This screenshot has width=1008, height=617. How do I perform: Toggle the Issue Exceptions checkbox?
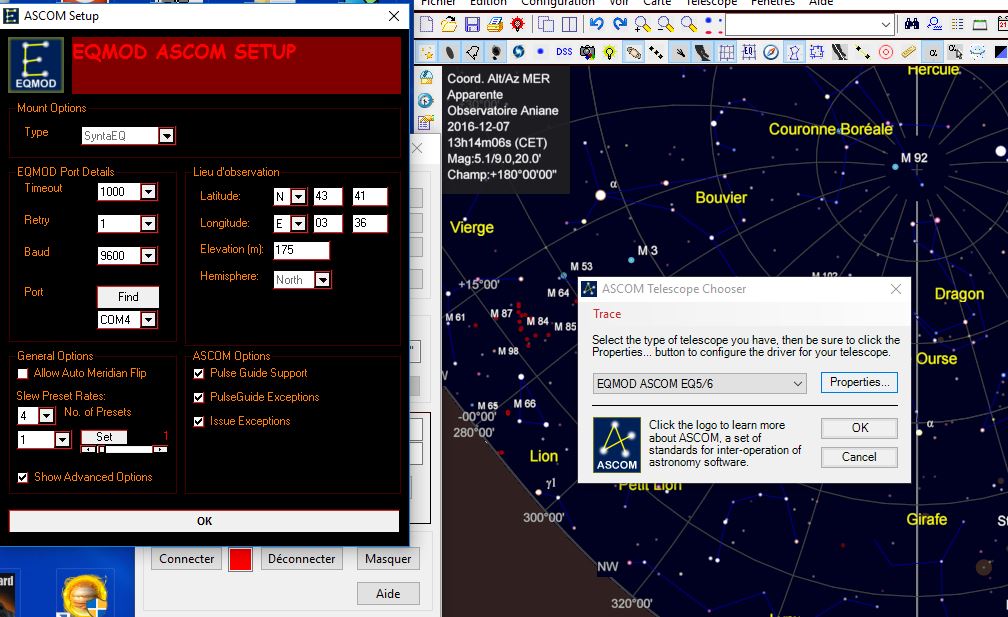point(199,422)
